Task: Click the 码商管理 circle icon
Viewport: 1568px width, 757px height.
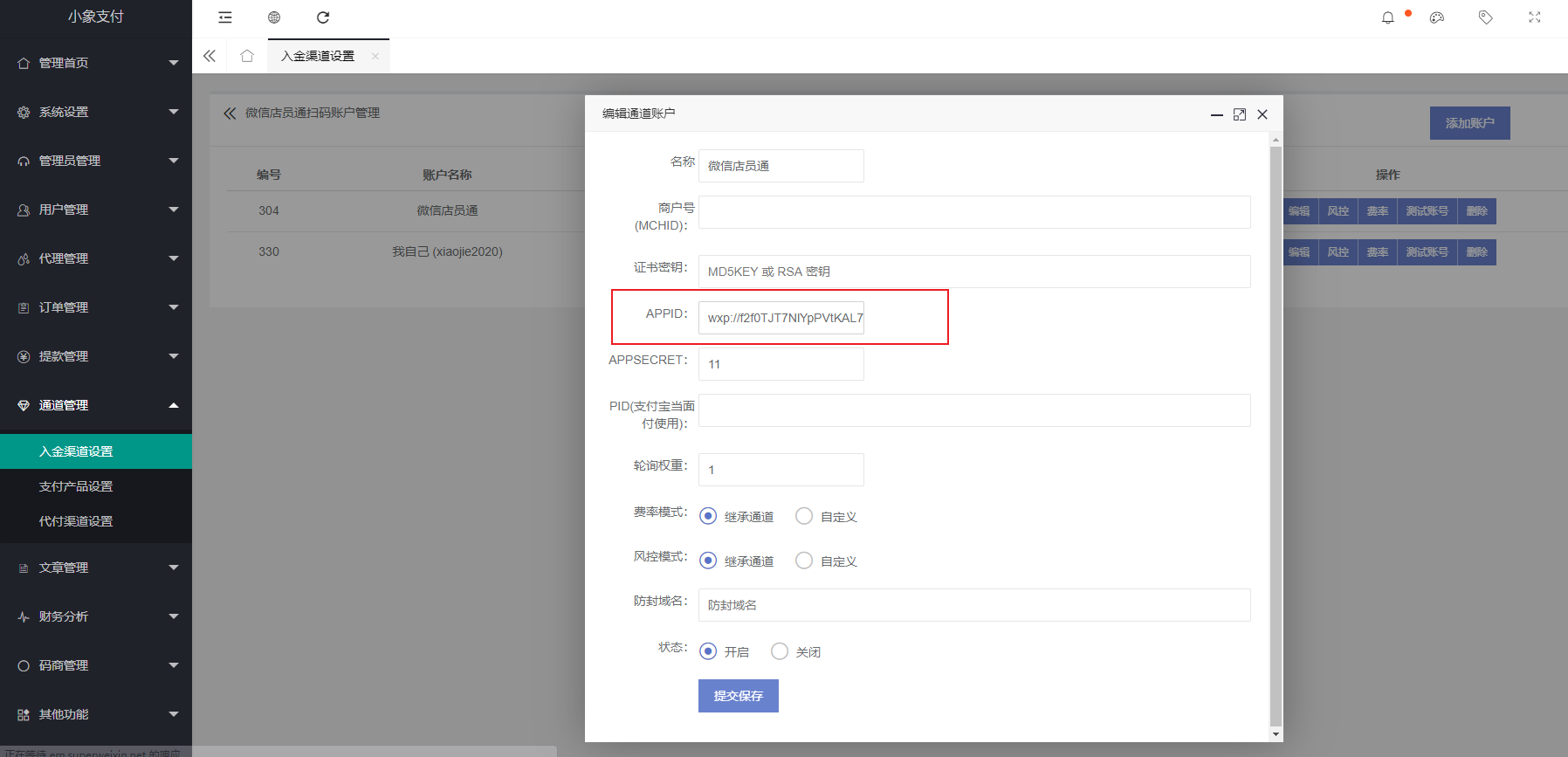Action: (24, 665)
